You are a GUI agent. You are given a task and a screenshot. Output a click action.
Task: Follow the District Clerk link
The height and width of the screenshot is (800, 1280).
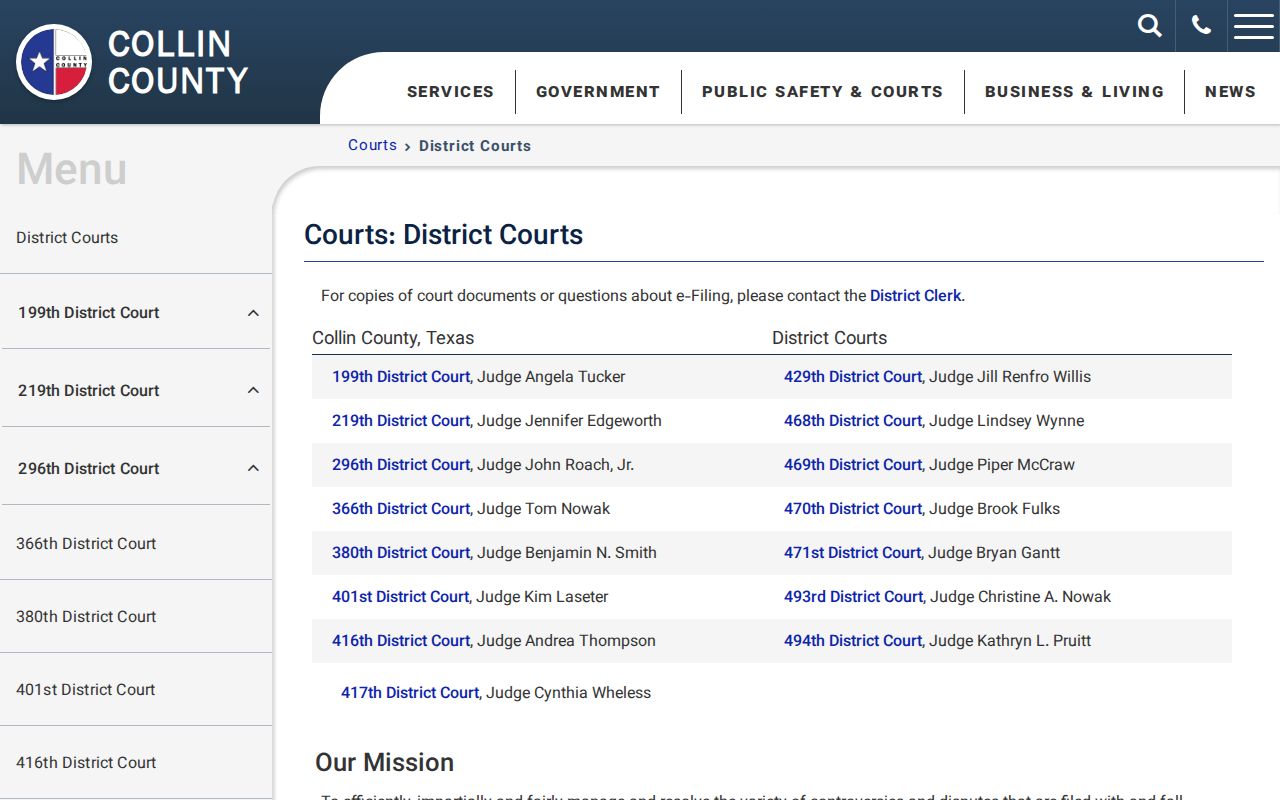pyautogui.click(x=915, y=296)
